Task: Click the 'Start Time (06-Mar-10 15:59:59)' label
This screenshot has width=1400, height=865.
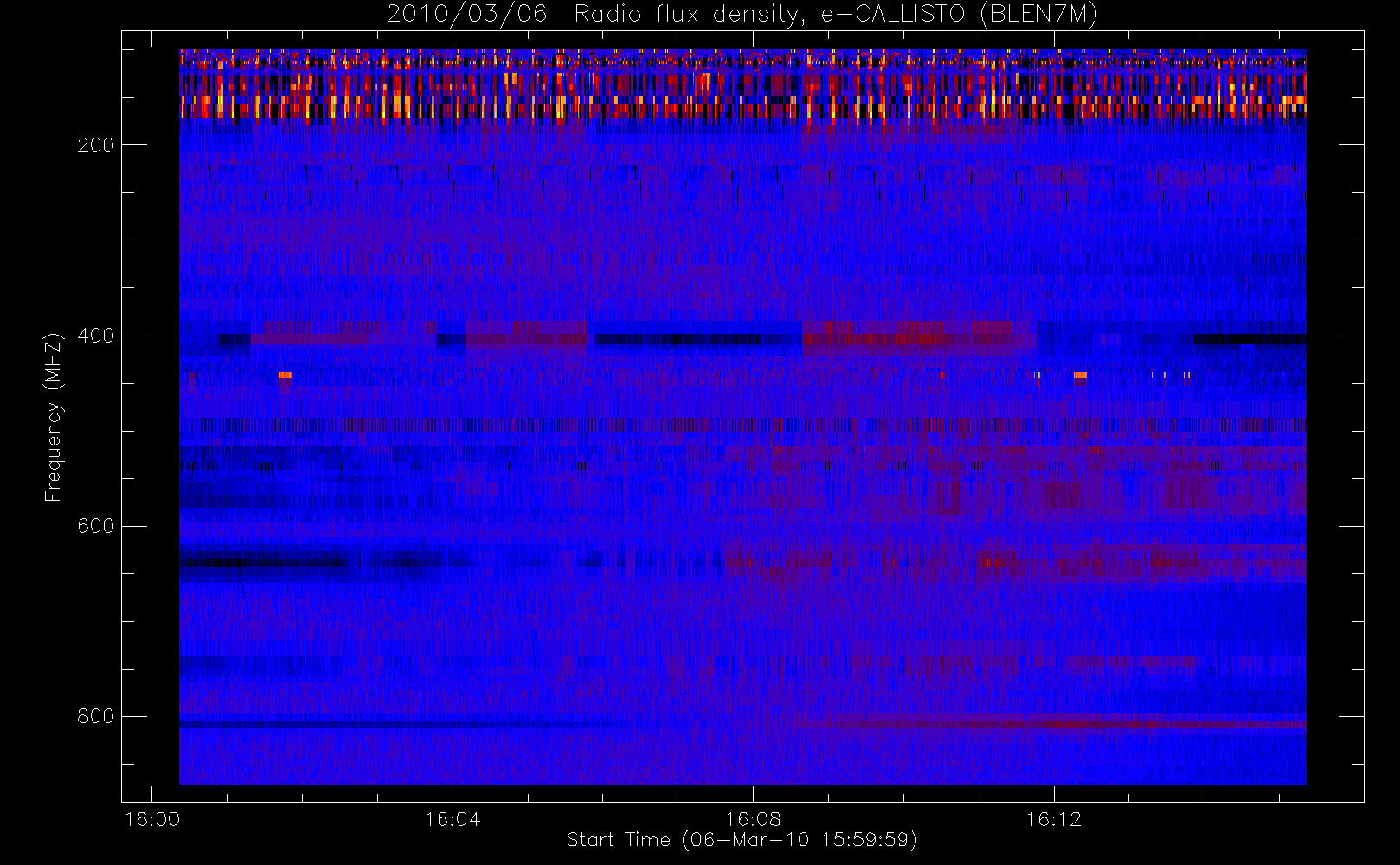Action: 742,840
